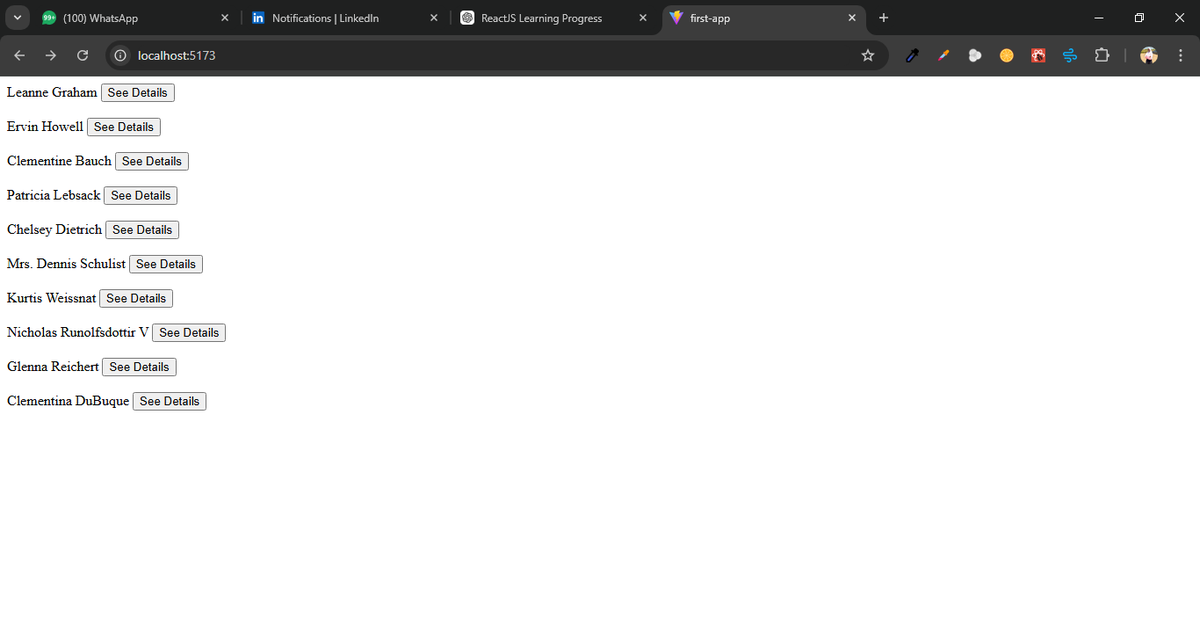1200x640 pixels.
Task: Open the white circles extension icon
Action: (x=975, y=55)
